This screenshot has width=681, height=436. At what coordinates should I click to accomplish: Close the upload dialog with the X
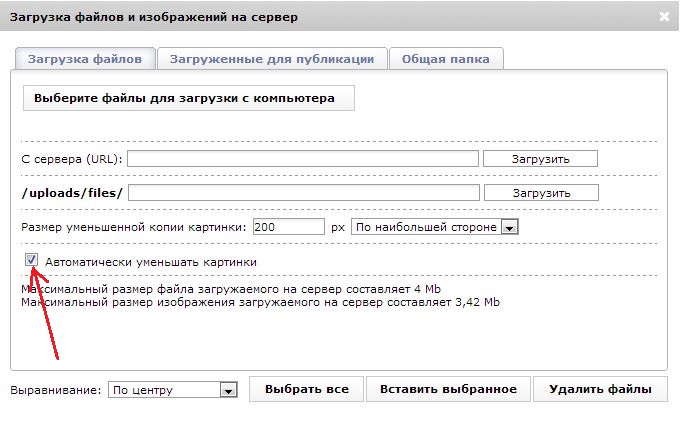coord(665,17)
